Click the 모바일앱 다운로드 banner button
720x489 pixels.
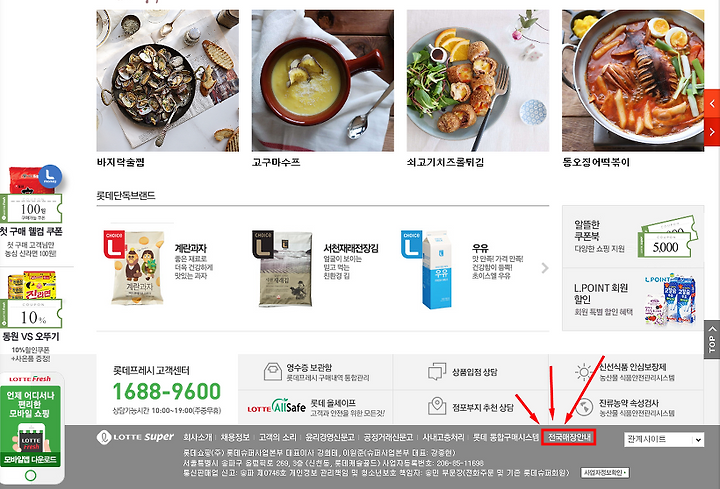click(x=30, y=460)
